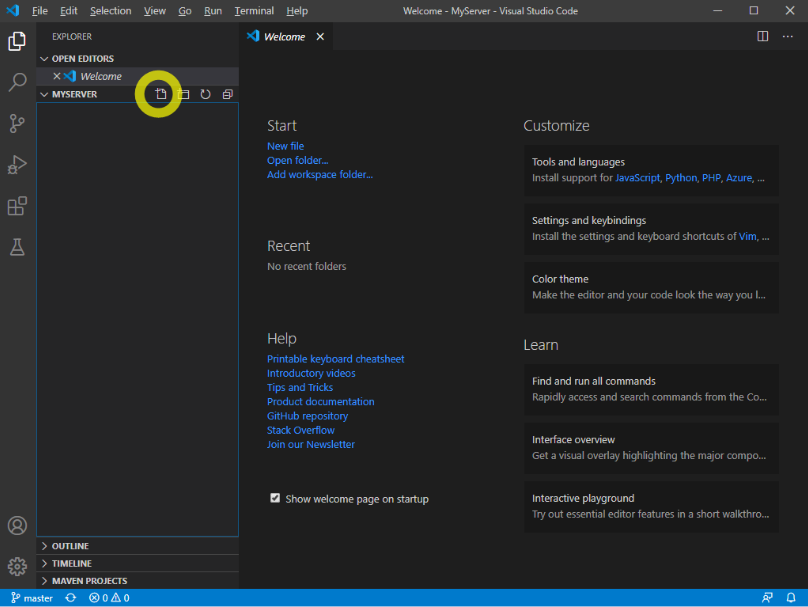Open errors and warnings count in status bar
The width and height of the screenshot is (808, 607).
tap(109, 598)
